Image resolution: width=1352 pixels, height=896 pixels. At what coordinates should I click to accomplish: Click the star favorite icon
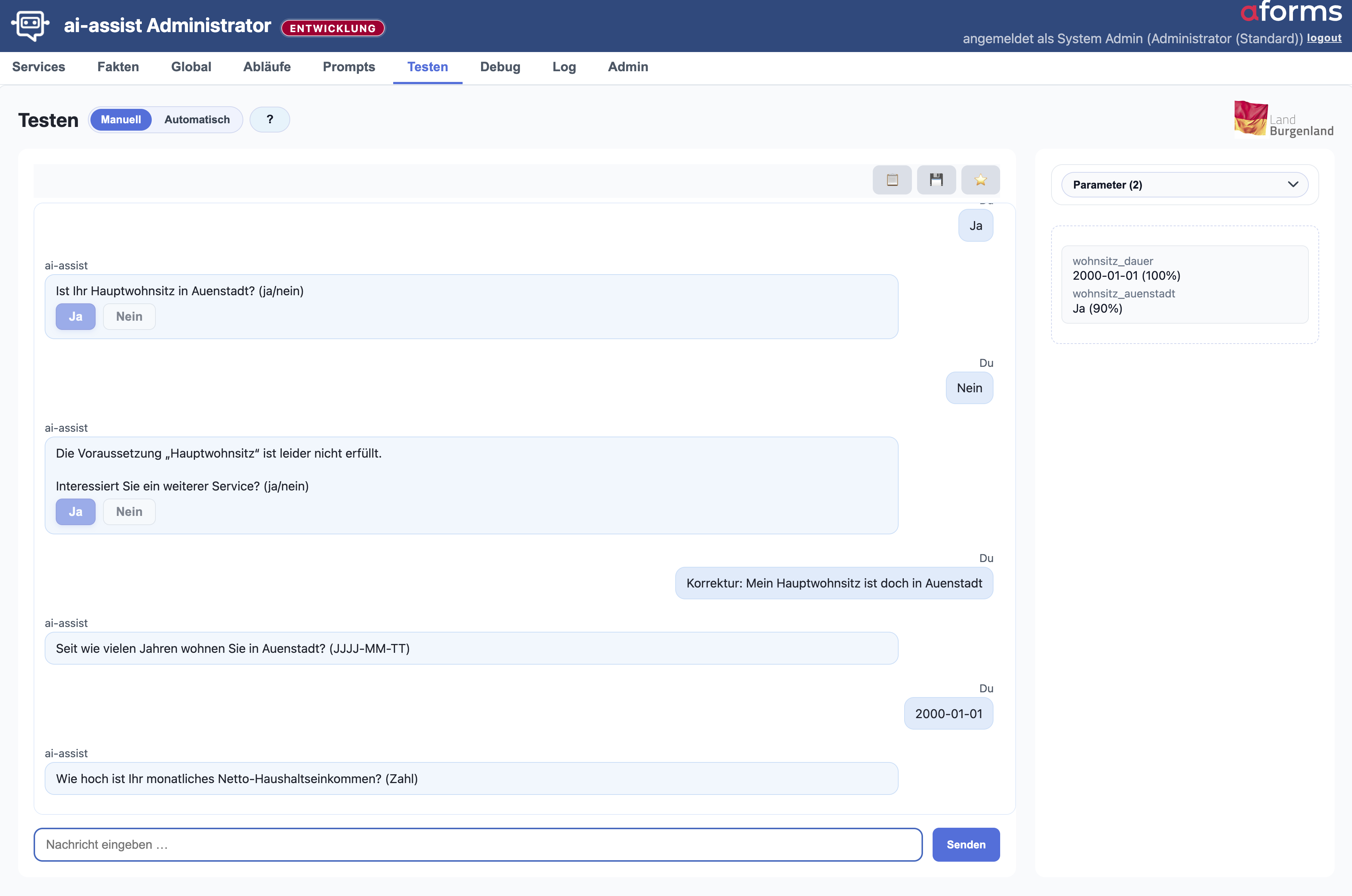981,180
